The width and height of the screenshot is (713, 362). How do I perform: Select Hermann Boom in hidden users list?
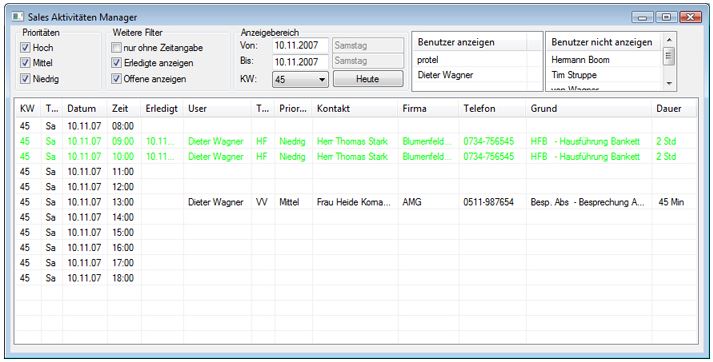pos(604,60)
